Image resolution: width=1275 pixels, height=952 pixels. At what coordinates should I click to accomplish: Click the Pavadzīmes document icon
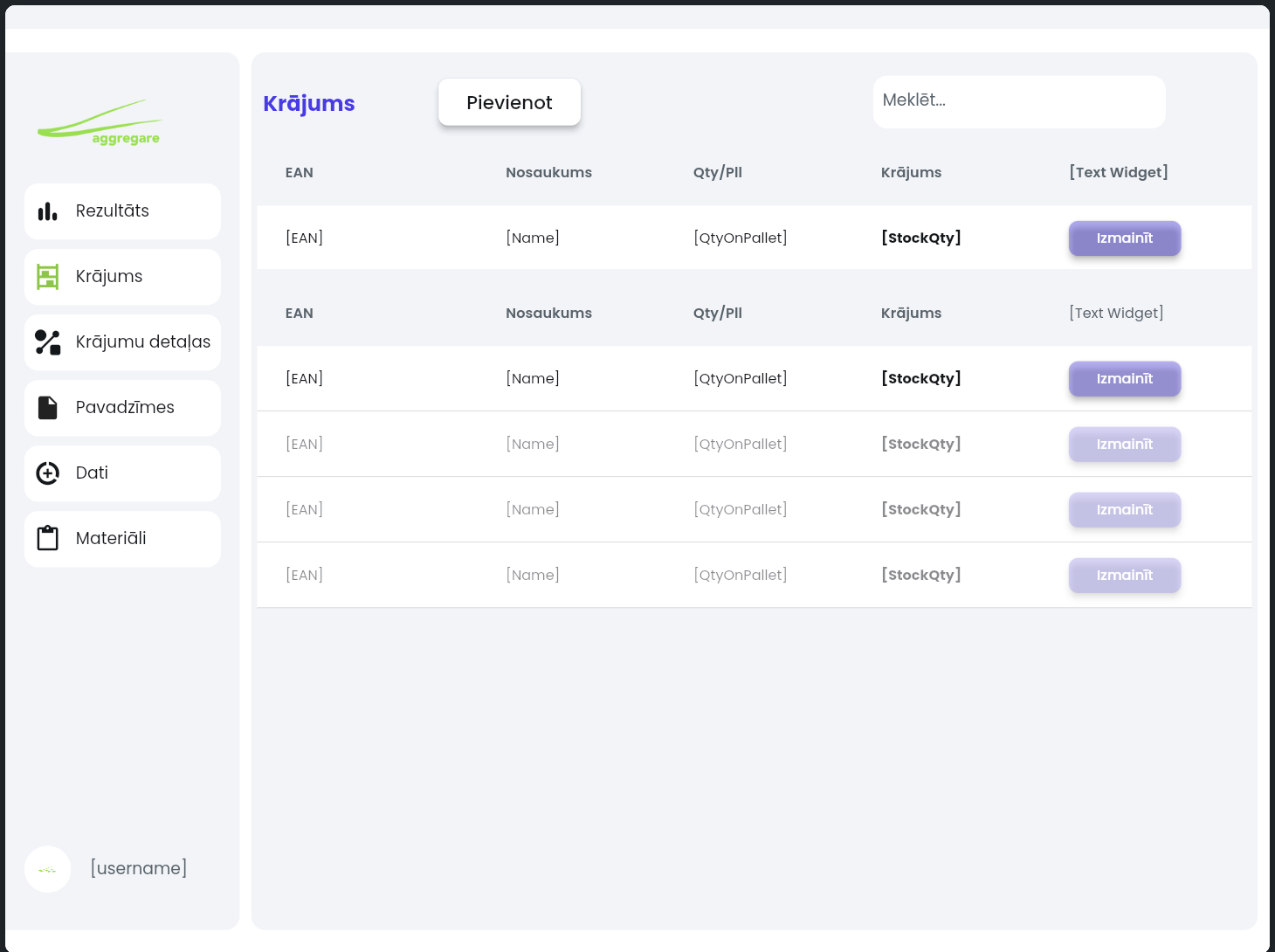[47, 408]
